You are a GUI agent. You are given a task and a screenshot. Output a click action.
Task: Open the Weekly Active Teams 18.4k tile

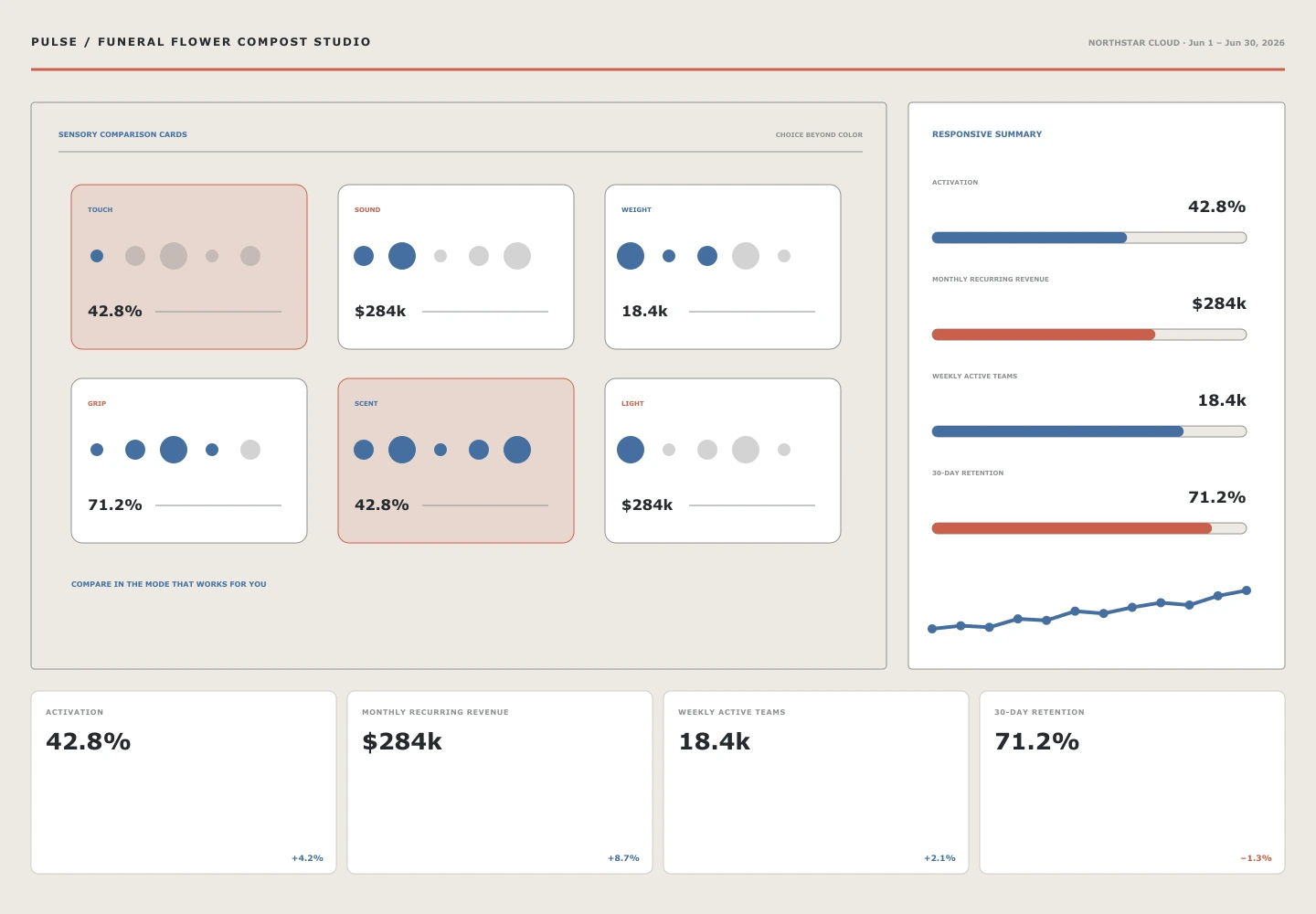click(816, 782)
